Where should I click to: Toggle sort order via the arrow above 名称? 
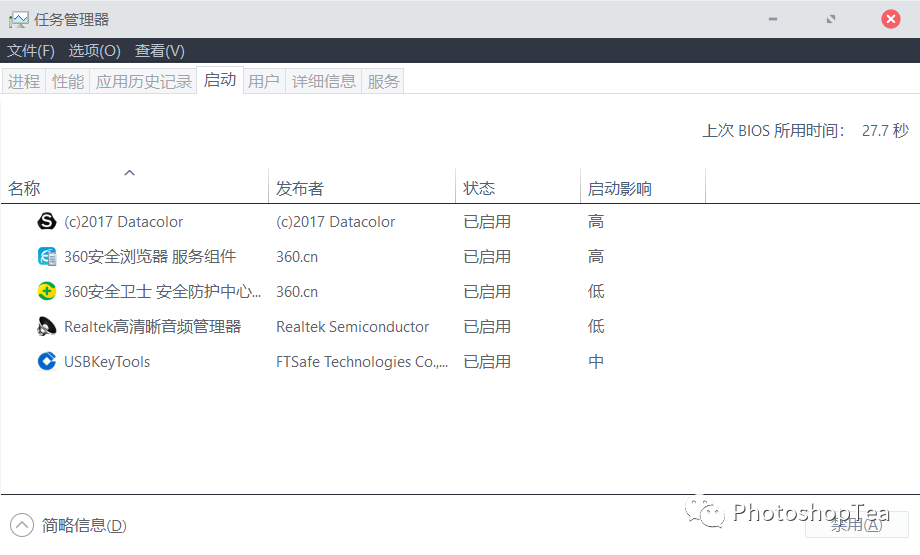(130, 172)
